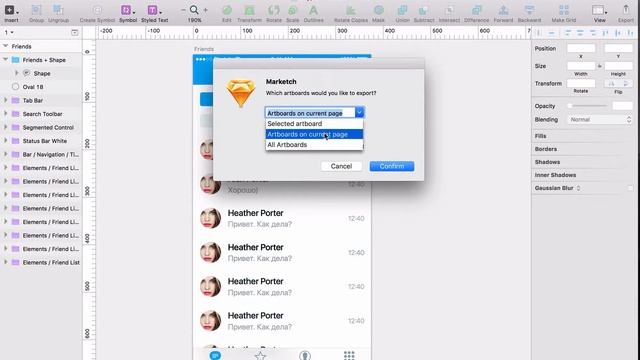Zoom in with the plus button
The height and width of the screenshot is (360, 640).
click(205, 10)
